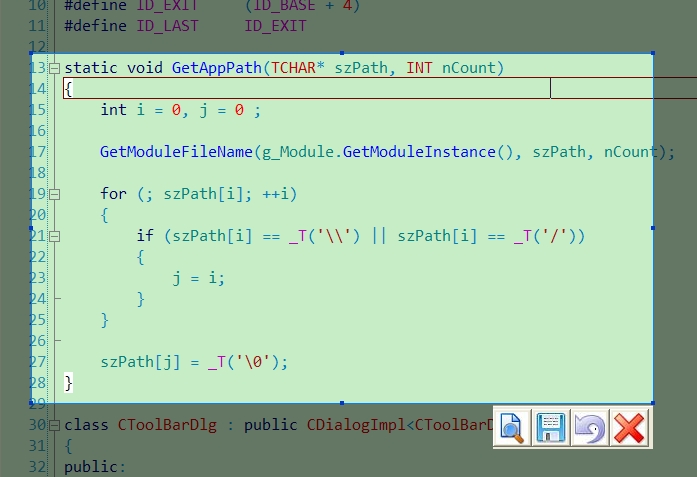Collapse the for loop fold marker on line 19
This screenshot has height=477, width=697.
(x=54, y=194)
